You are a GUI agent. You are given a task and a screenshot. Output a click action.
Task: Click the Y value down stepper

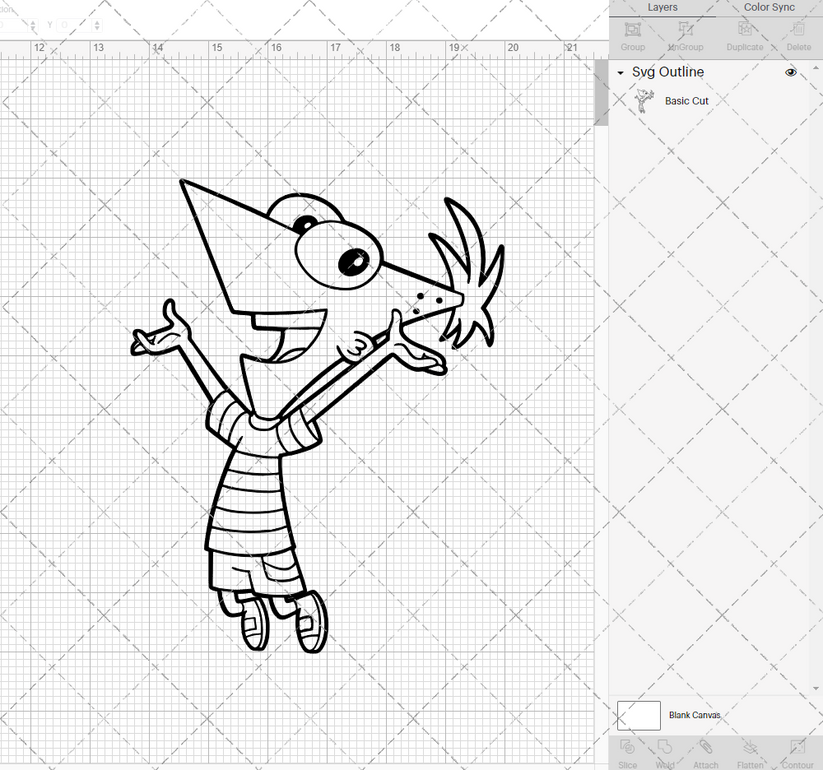pyautogui.click(x=97, y=29)
